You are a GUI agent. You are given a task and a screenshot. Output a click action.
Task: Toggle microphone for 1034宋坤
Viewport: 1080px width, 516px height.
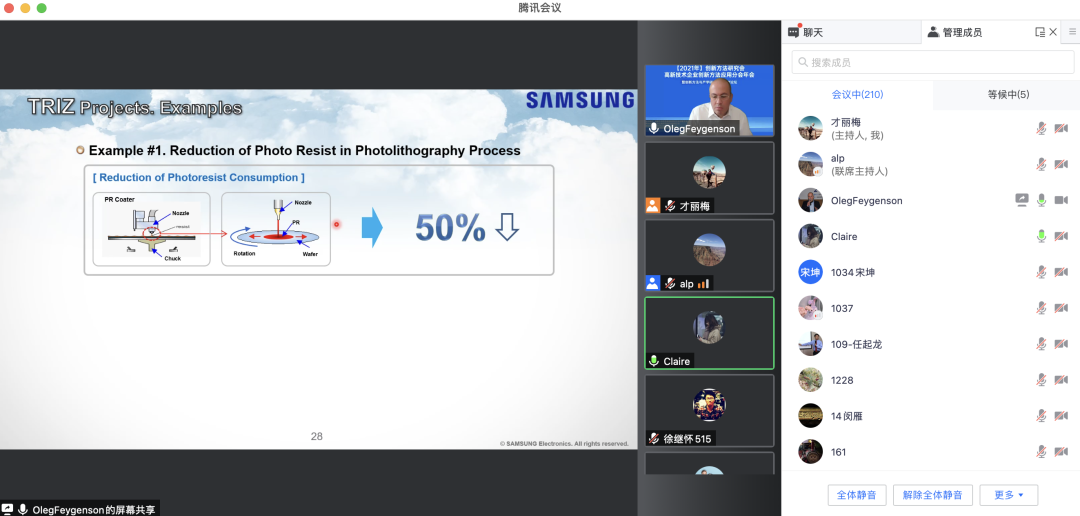(1041, 272)
